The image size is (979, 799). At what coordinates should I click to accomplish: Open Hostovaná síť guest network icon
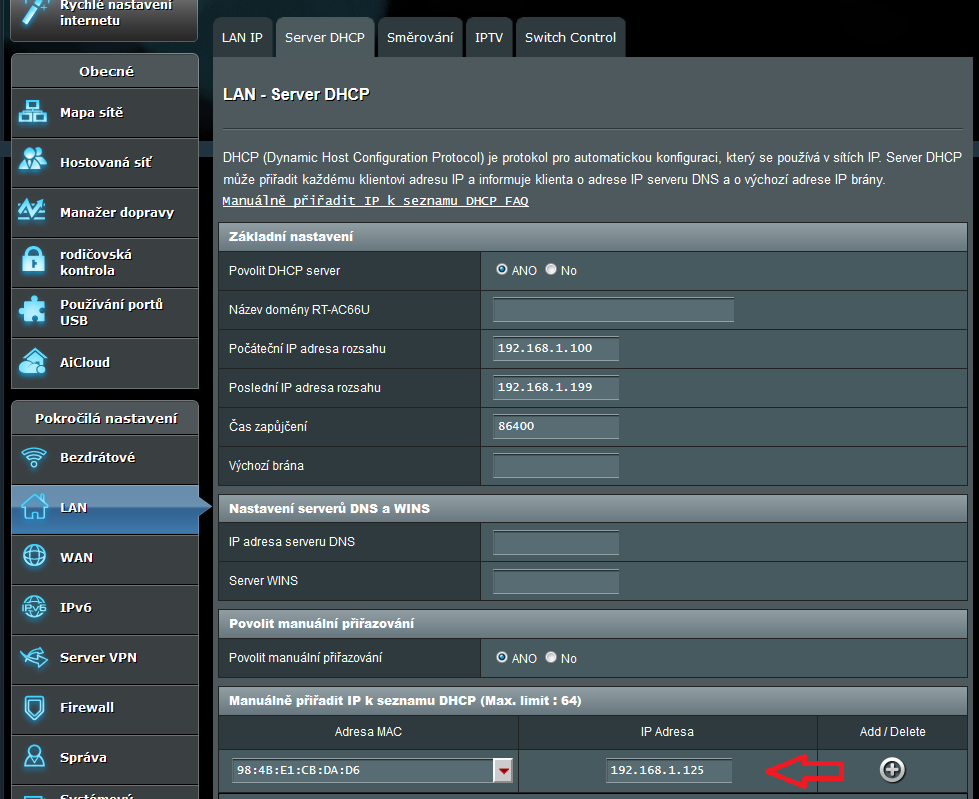click(x=33, y=162)
